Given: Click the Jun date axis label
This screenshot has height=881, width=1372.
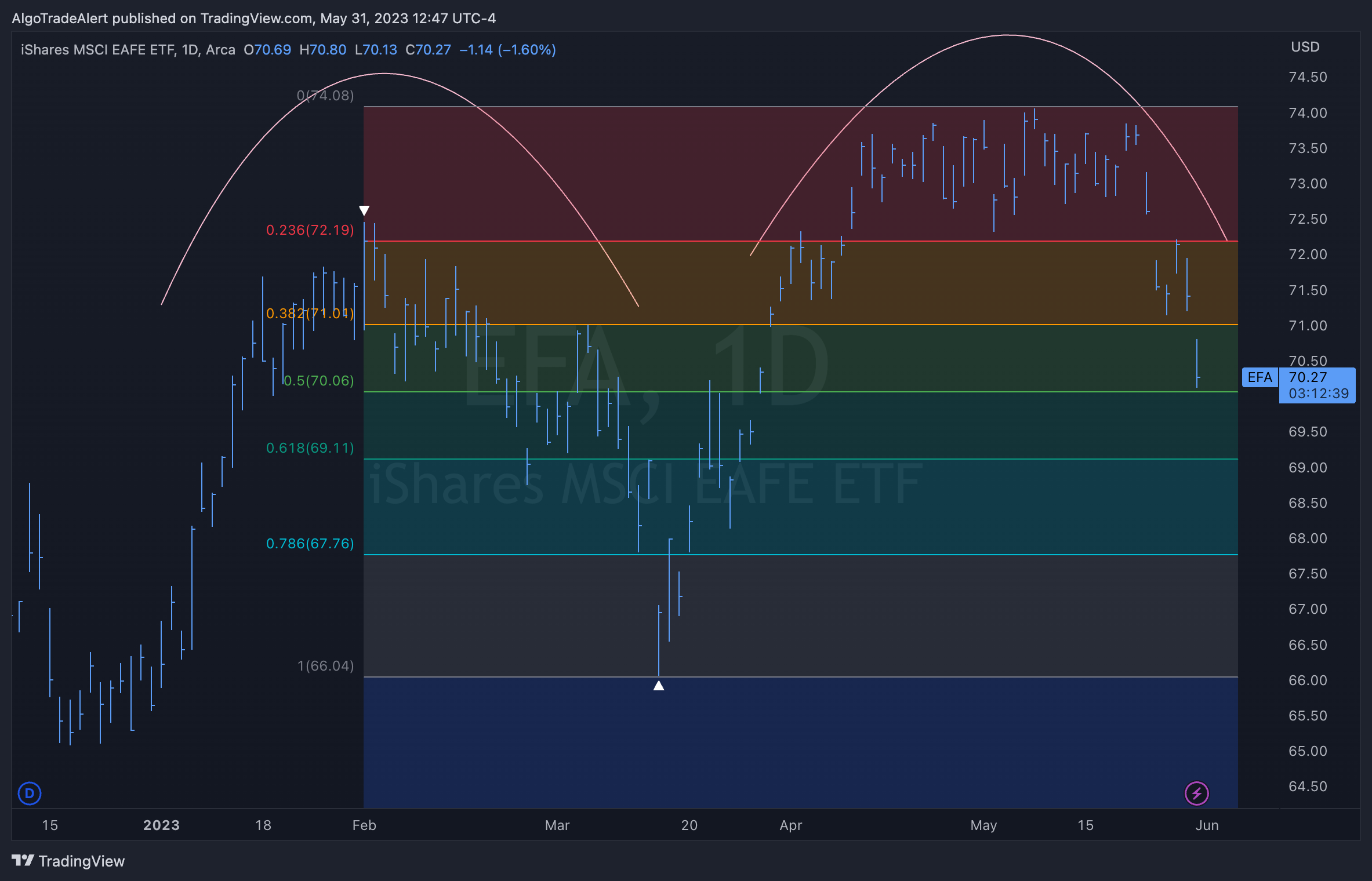Looking at the screenshot, I should [x=1207, y=825].
